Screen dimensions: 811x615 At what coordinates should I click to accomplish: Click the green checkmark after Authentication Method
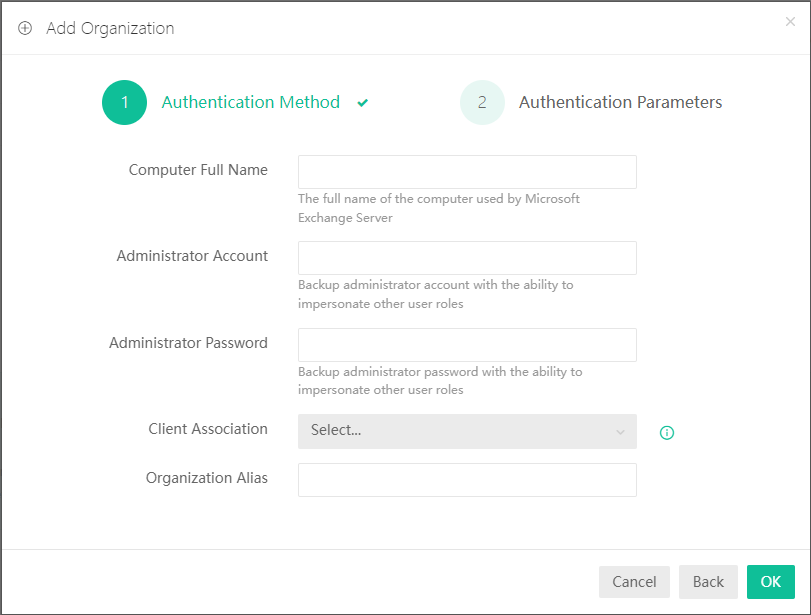(x=362, y=103)
